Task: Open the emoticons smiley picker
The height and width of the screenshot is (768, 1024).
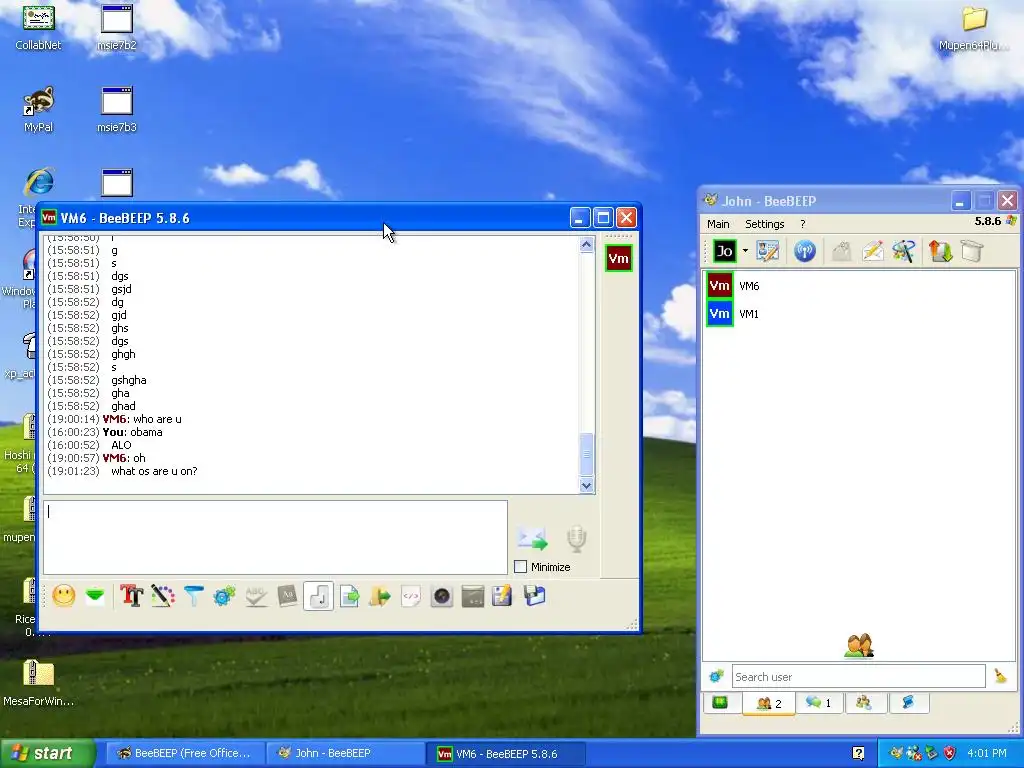Action: pyautogui.click(x=63, y=596)
